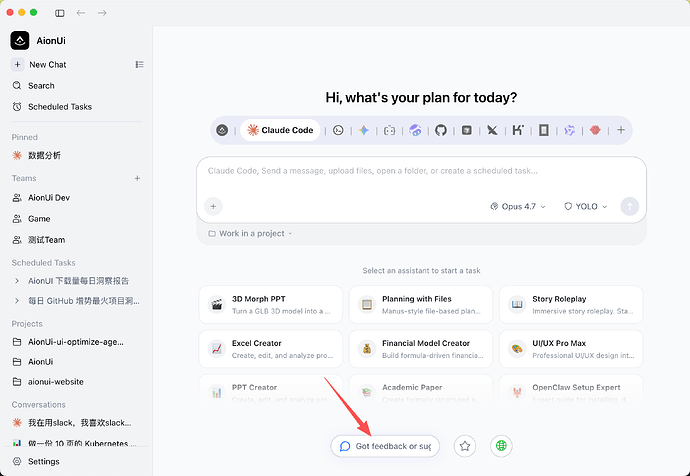Choose the UI/UX Pro Max assistant card

point(571,349)
